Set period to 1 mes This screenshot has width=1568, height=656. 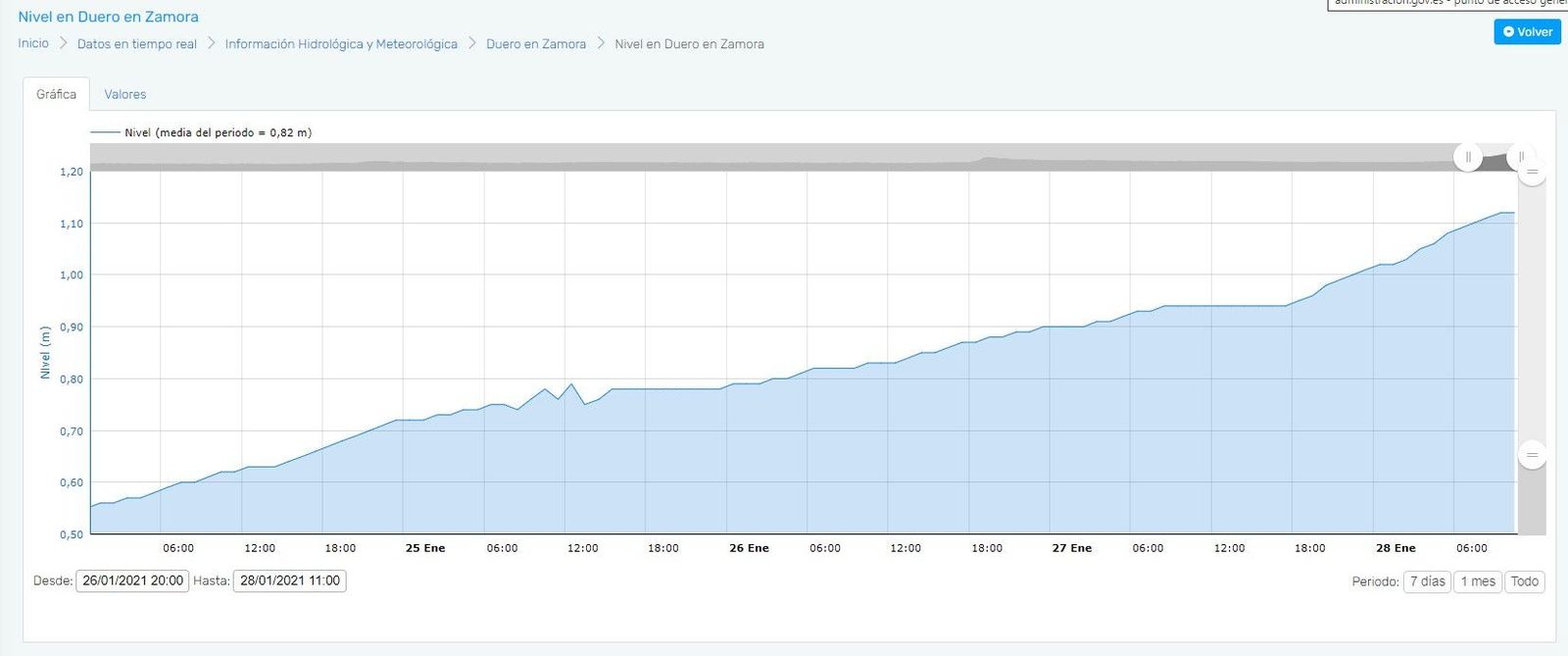[x=1478, y=581]
